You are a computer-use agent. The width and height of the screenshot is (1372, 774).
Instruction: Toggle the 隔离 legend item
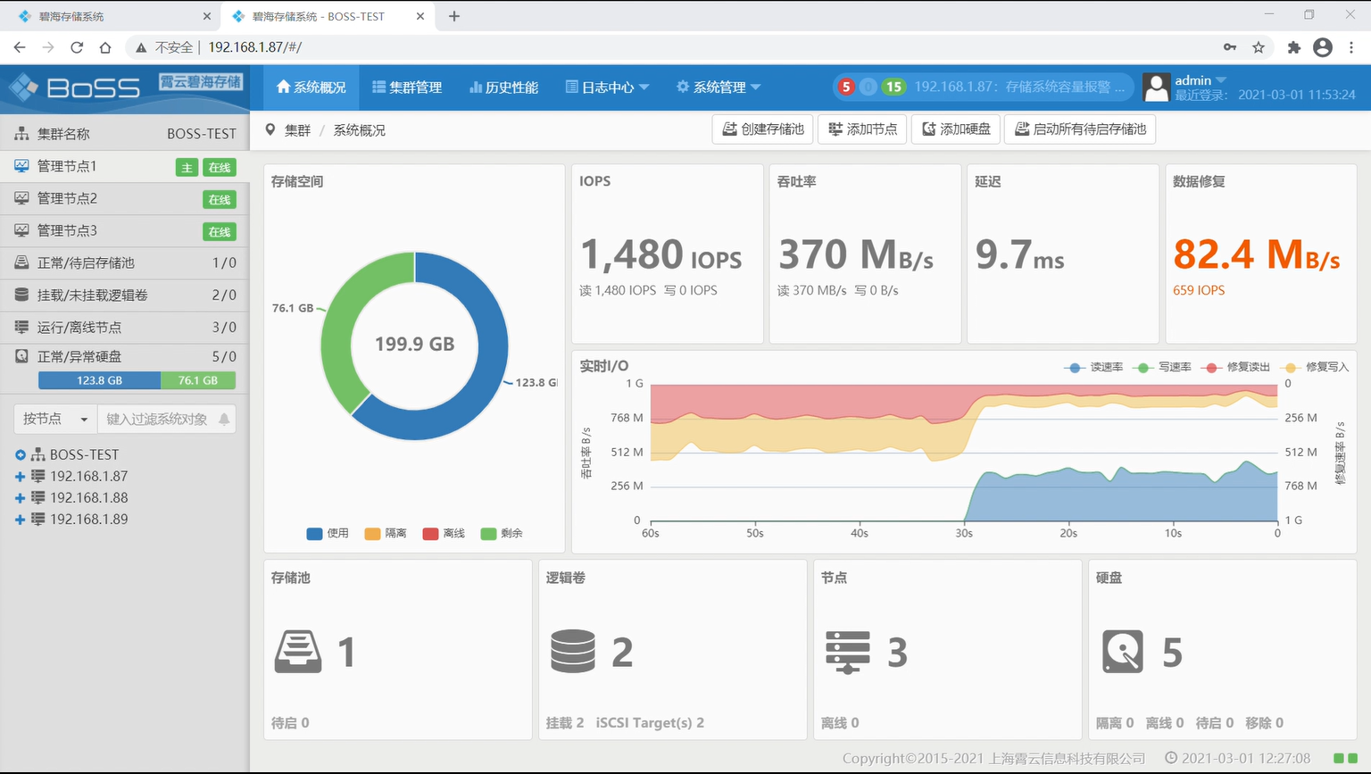click(x=385, y=534)
